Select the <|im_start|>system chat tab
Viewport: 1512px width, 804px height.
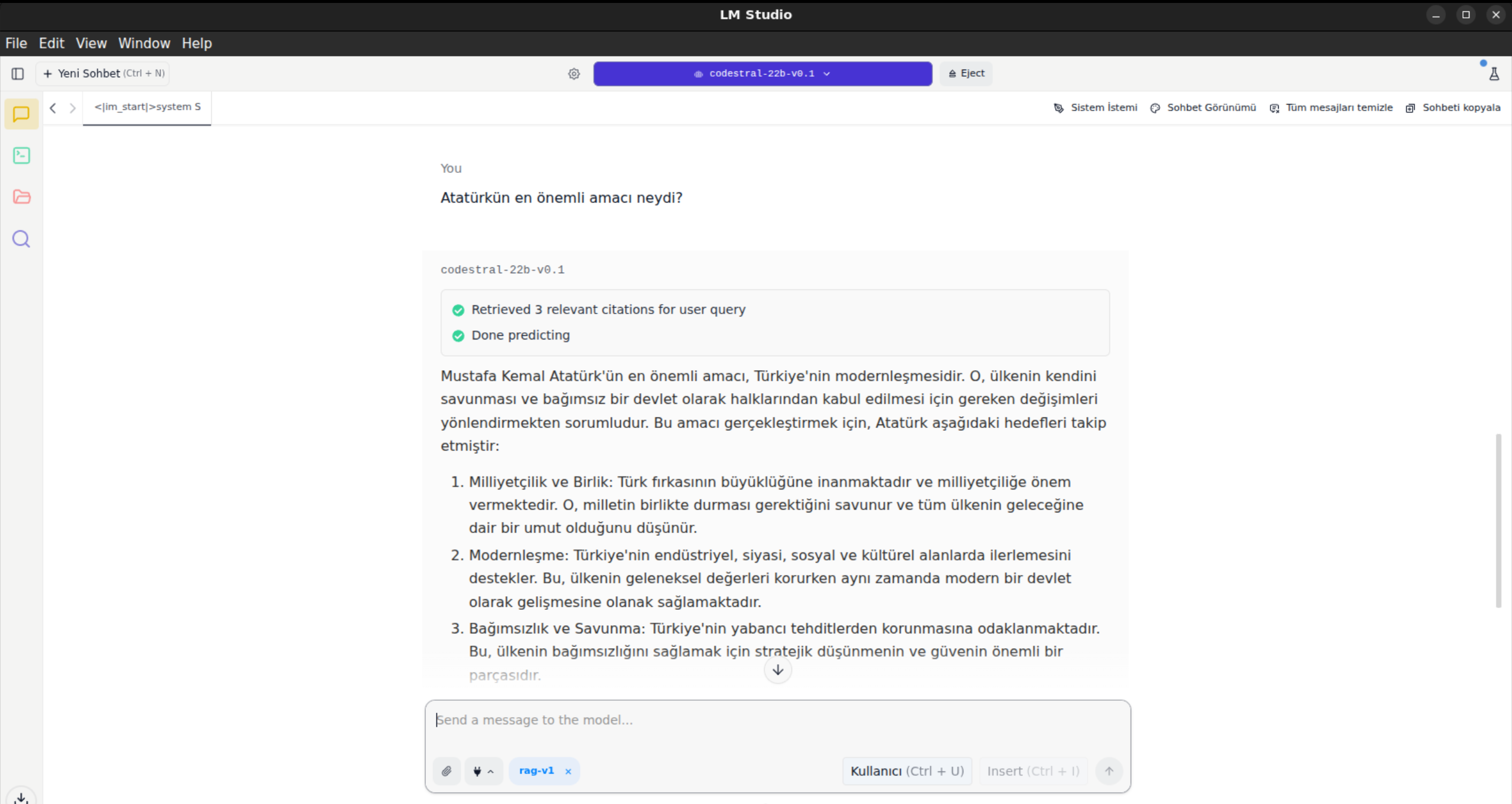click(x=147, y=107)
